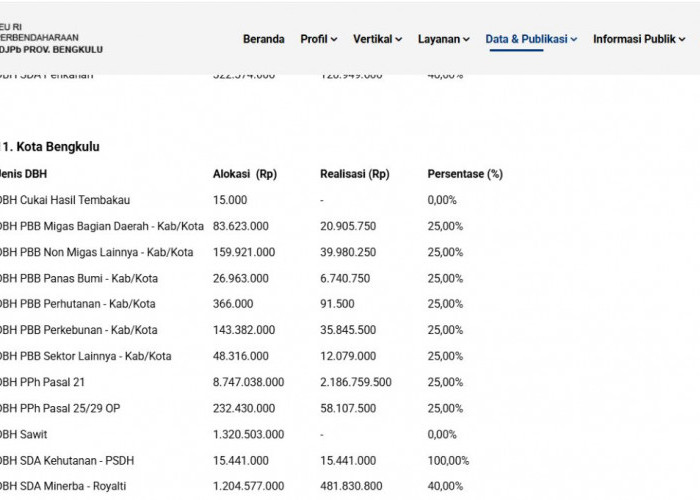The image size is (700, 500).
Task: Click the 8.747.038.000 allocation value
Action: 248,382
